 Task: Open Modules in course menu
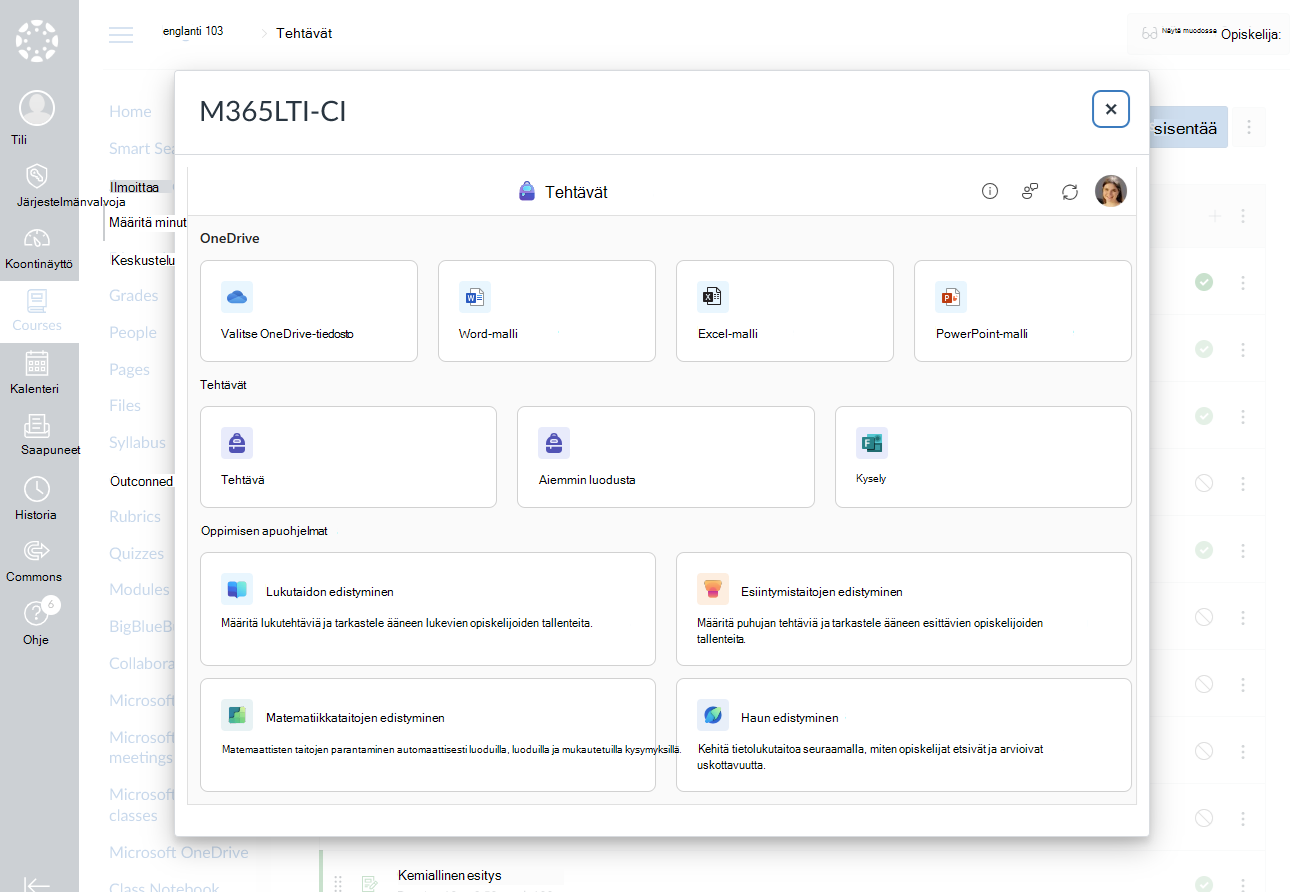click(137, 590)
